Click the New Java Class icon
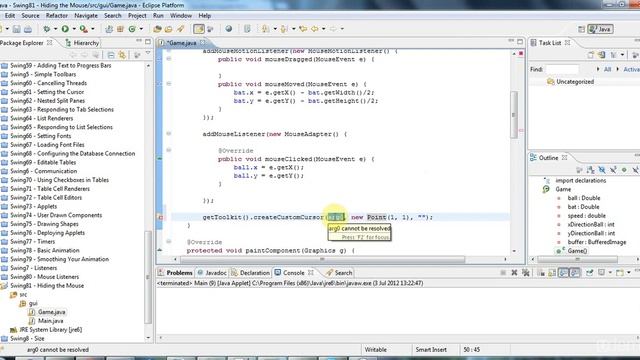The height and width of the screenshot is (360, 640). click(132, 29)
